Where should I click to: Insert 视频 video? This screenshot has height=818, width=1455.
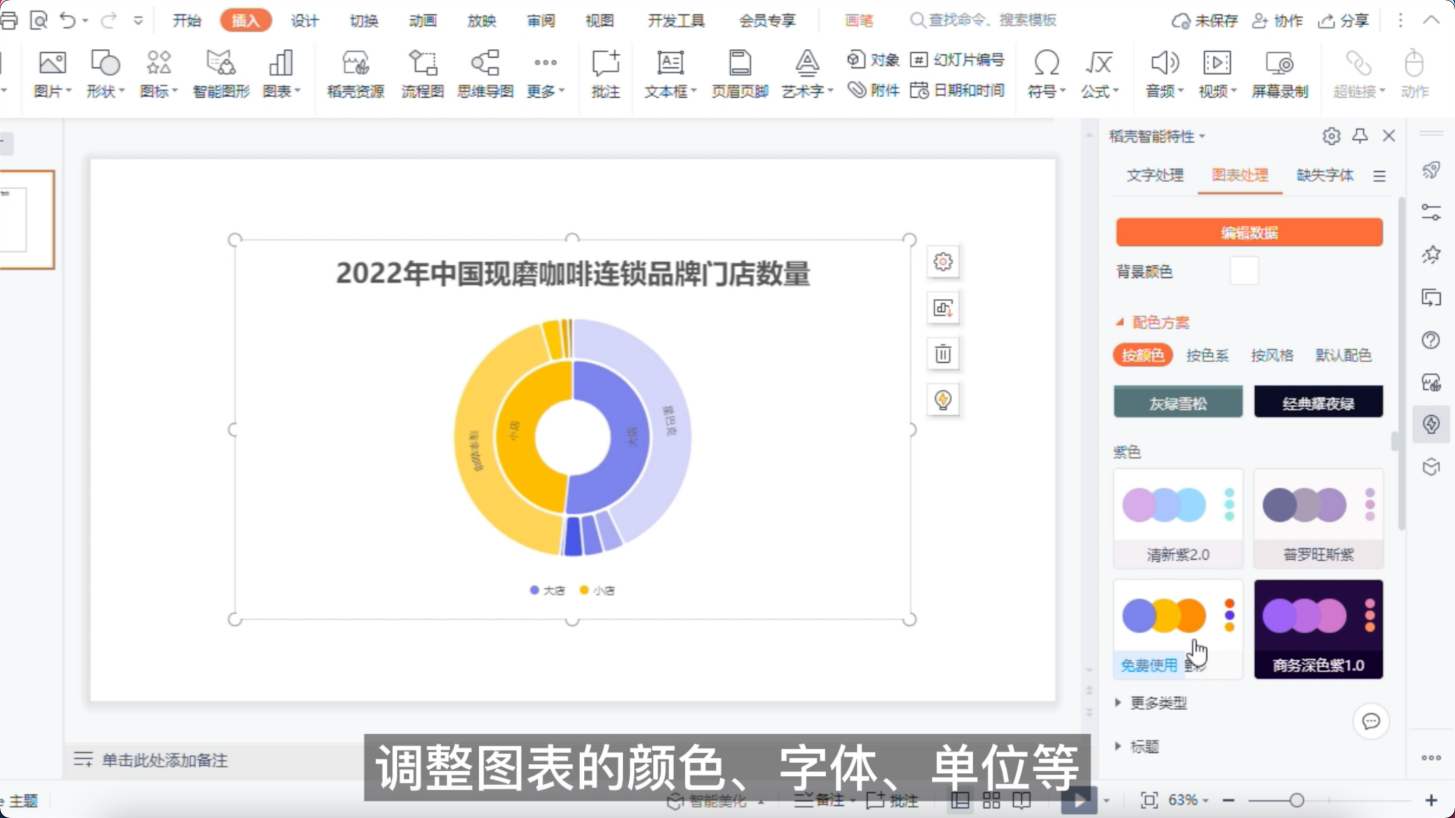(x=1217, y=74)
